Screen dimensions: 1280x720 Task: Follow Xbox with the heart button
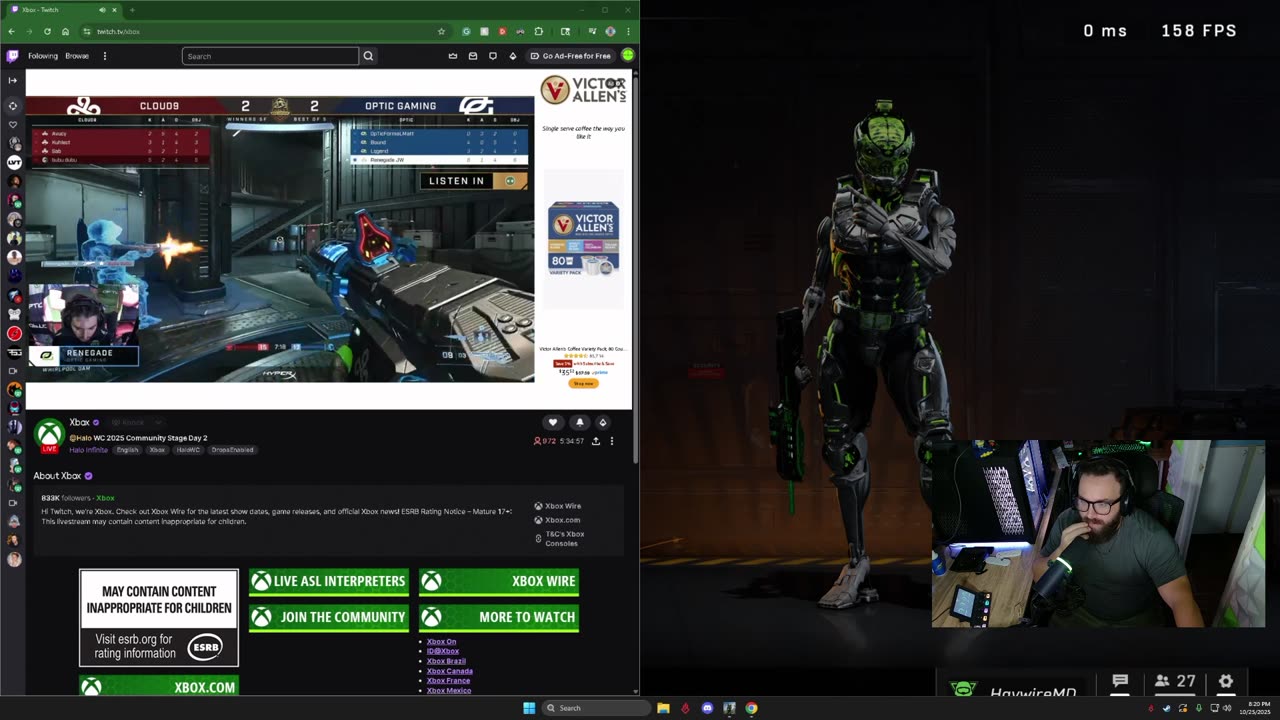point(552,422)
